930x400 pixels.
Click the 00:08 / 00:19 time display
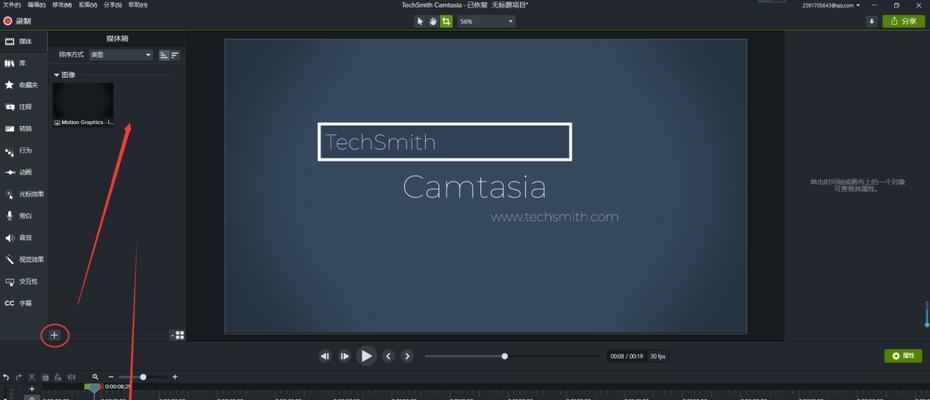click(626, 357)
